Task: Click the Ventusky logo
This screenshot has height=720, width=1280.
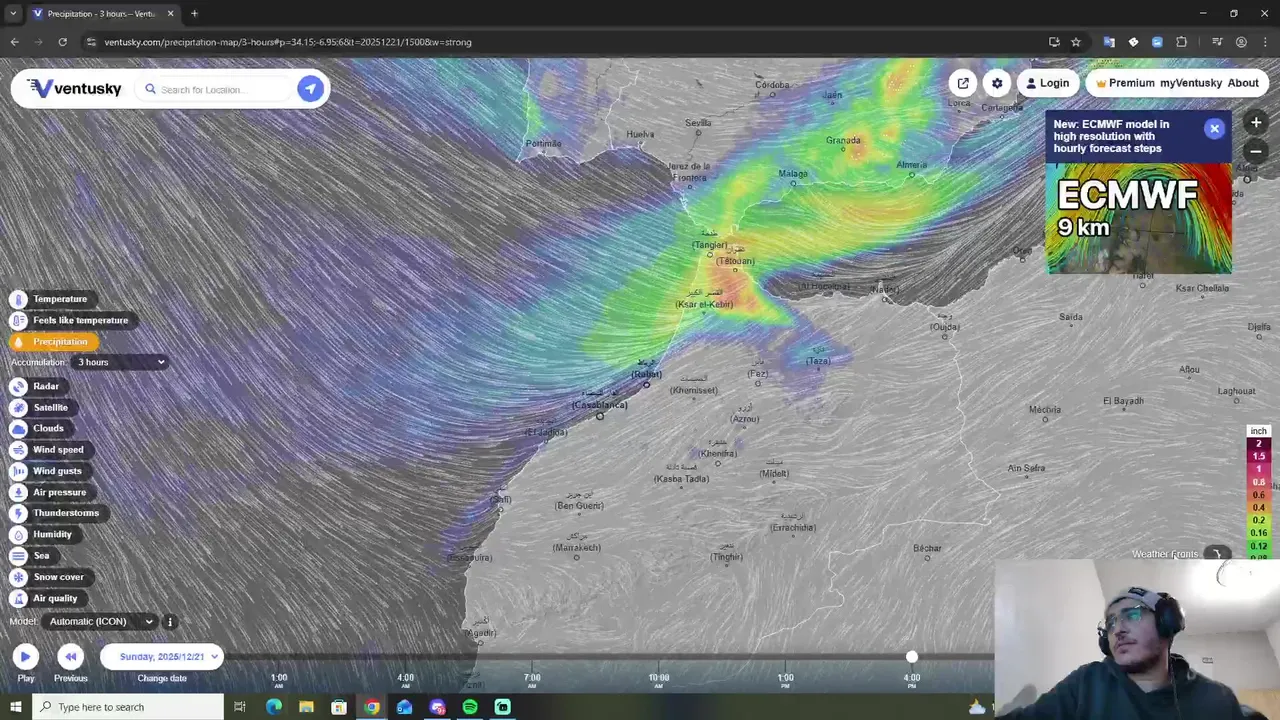Action: tap(75, 89)
